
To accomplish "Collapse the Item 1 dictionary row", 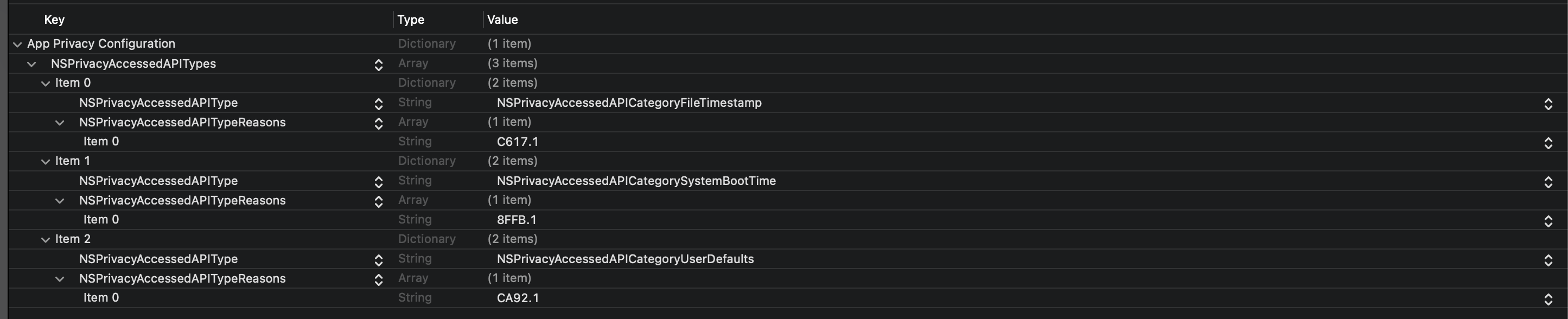I will pos(46,161).
